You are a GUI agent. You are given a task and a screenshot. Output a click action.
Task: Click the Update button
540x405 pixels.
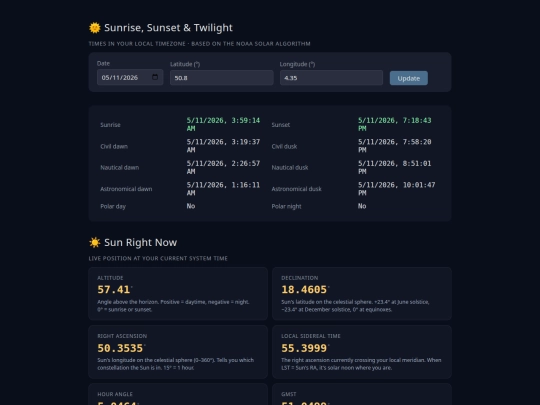point(409,78)
